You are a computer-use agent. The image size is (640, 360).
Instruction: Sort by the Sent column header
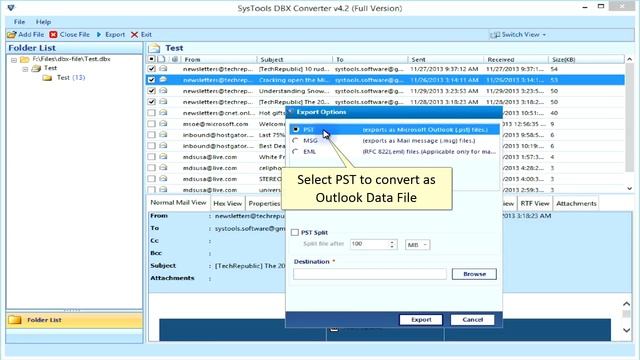click(445, 59)
